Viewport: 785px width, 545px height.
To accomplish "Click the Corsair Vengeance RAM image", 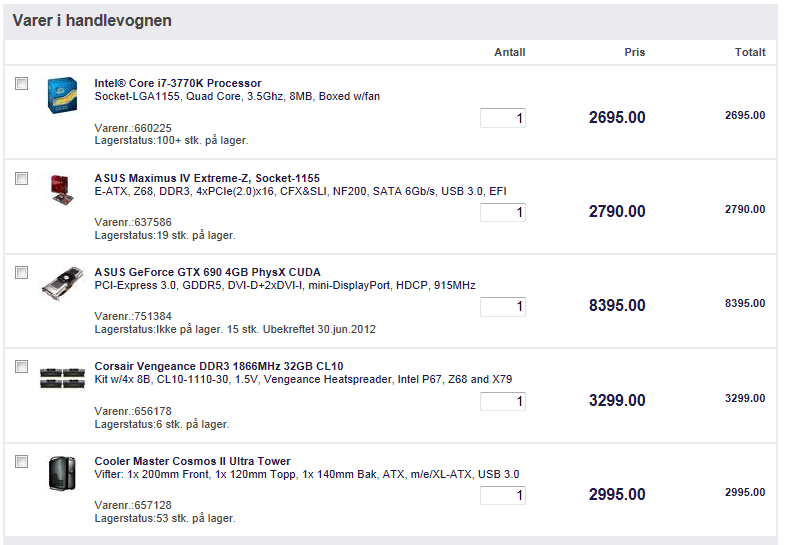I will tap(62, 377).
